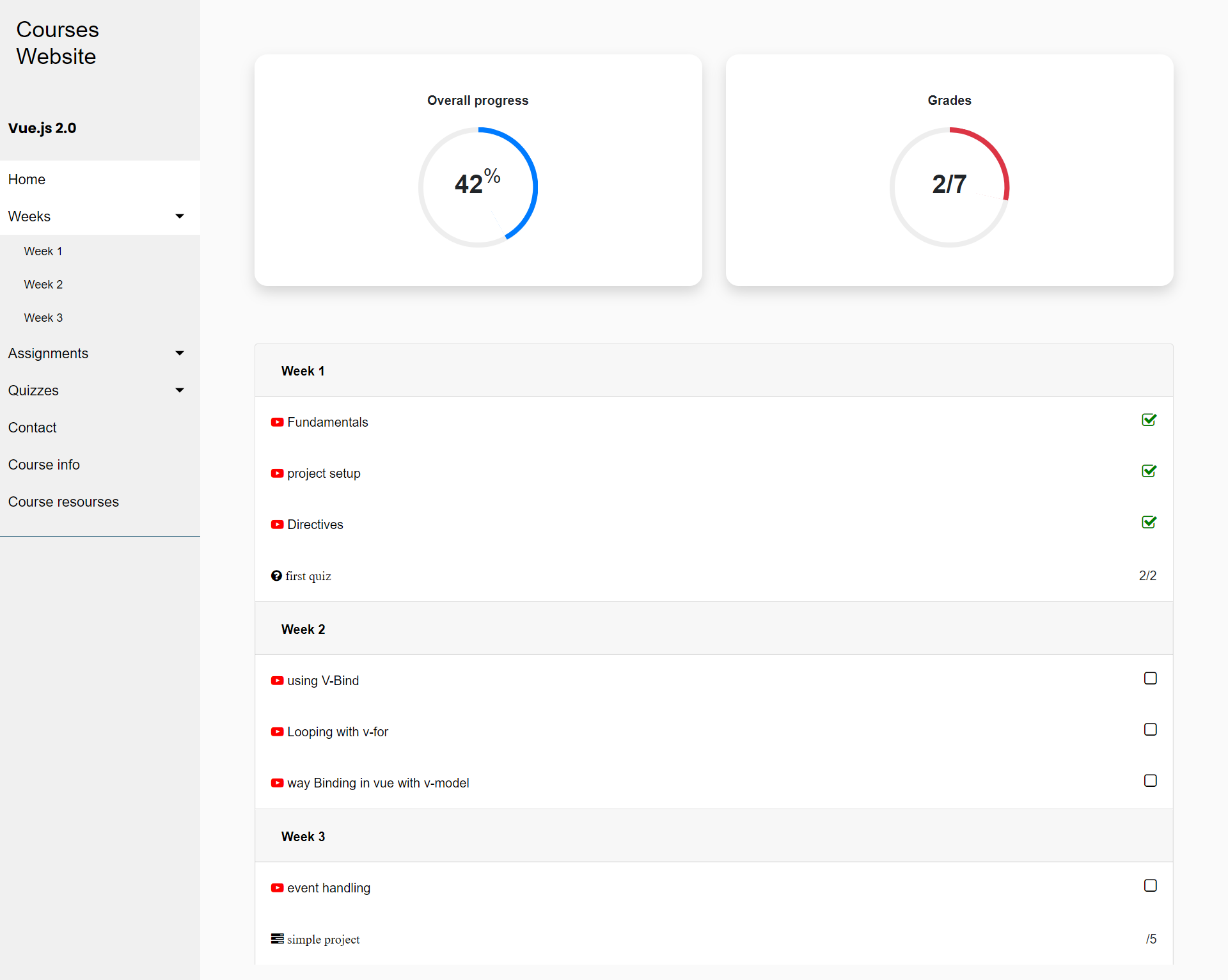
Task: Go to Home in the sidebar
Action: (27, 179)
